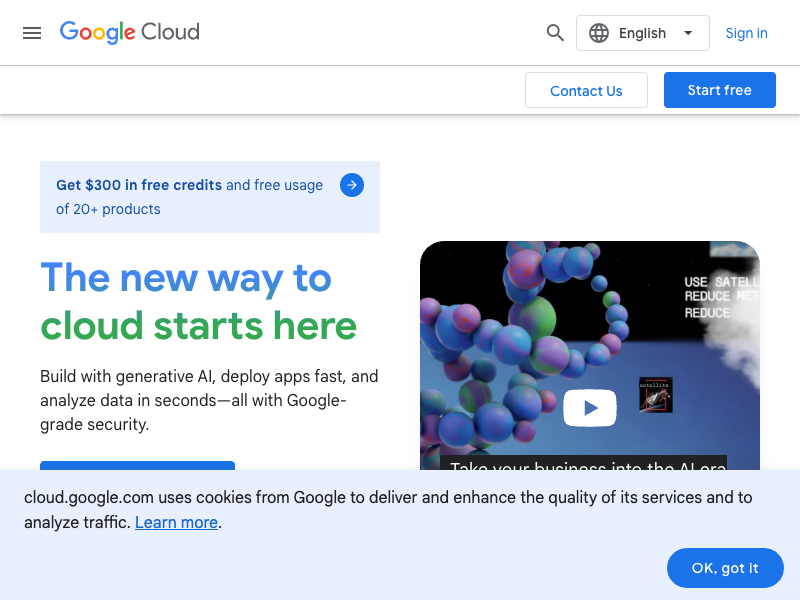Click the 'Build with generative AI' paragraph
The height and width of the screenshot is (600, 800).
click(209, 401)
